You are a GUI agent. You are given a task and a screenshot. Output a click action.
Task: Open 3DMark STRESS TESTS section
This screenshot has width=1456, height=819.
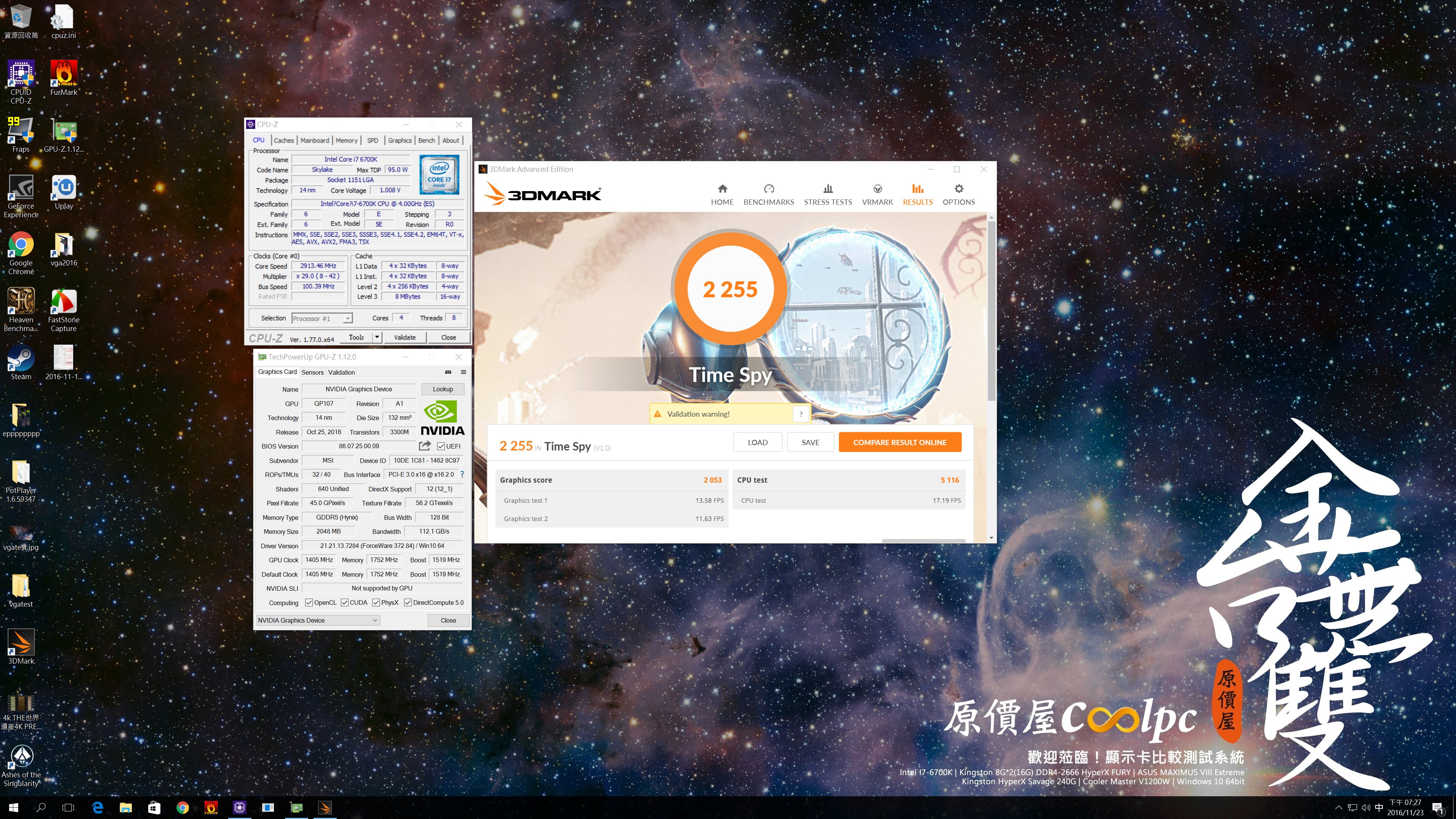pos(827,195)
